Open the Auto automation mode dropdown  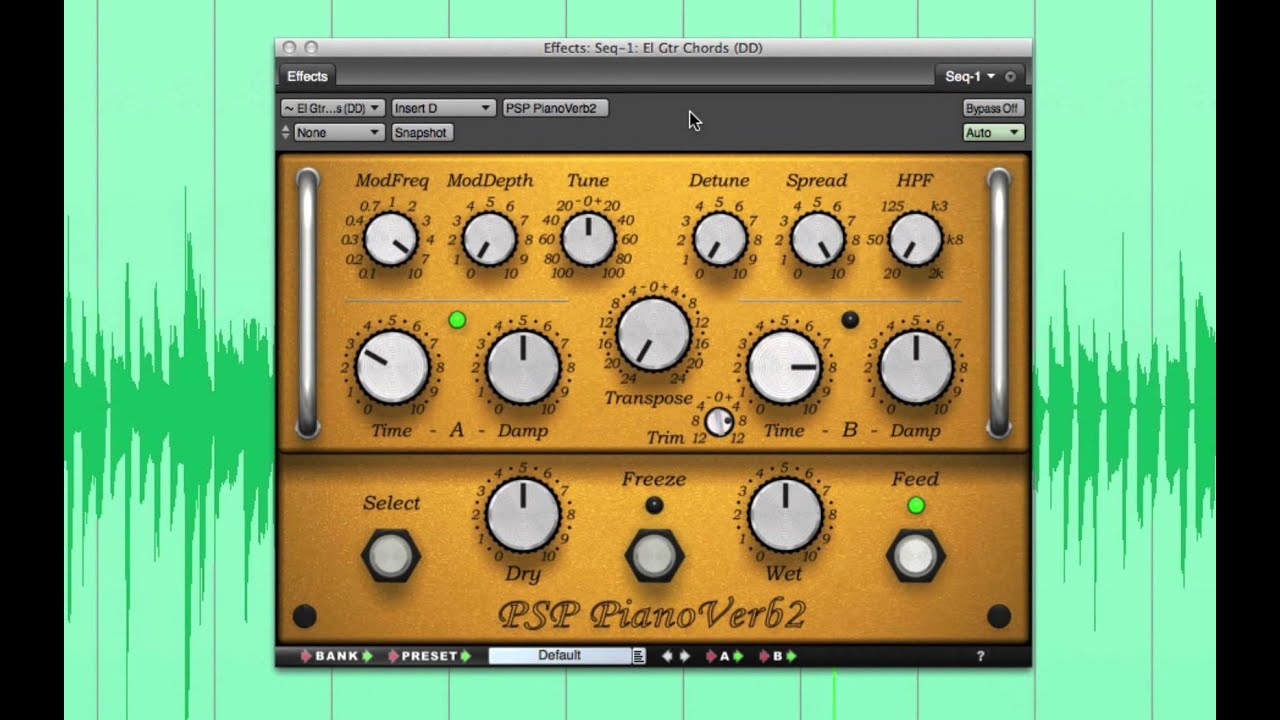pos(993,132)
